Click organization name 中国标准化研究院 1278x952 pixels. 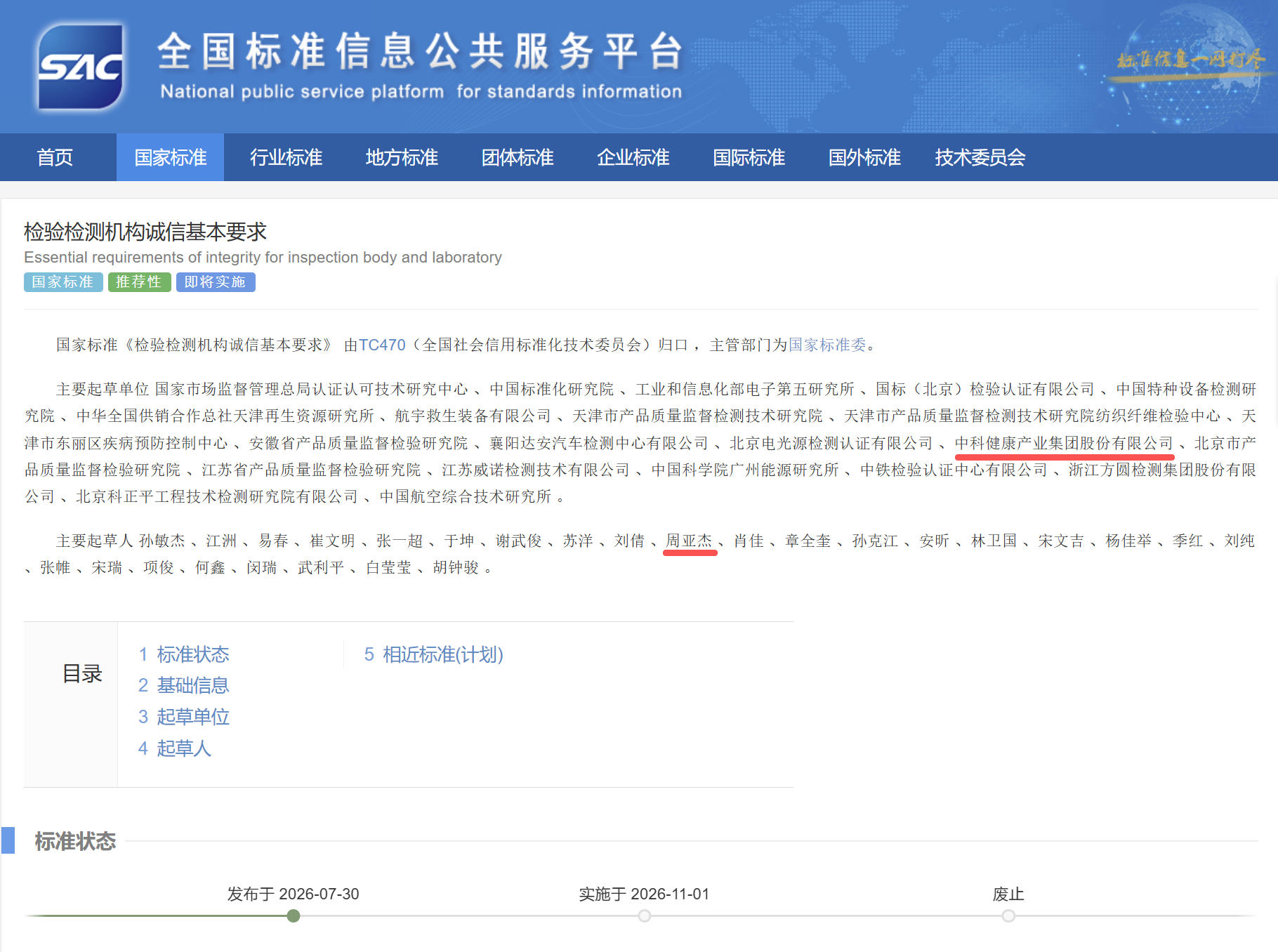552,389
